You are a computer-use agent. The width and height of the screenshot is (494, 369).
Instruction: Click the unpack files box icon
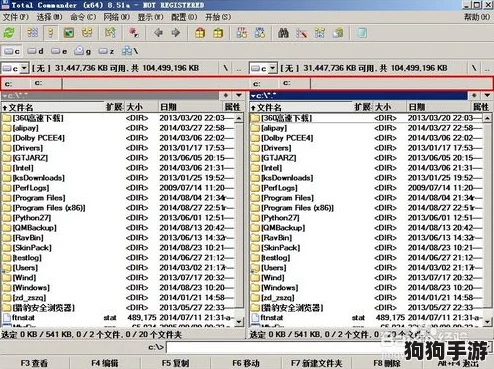(218, 33)
